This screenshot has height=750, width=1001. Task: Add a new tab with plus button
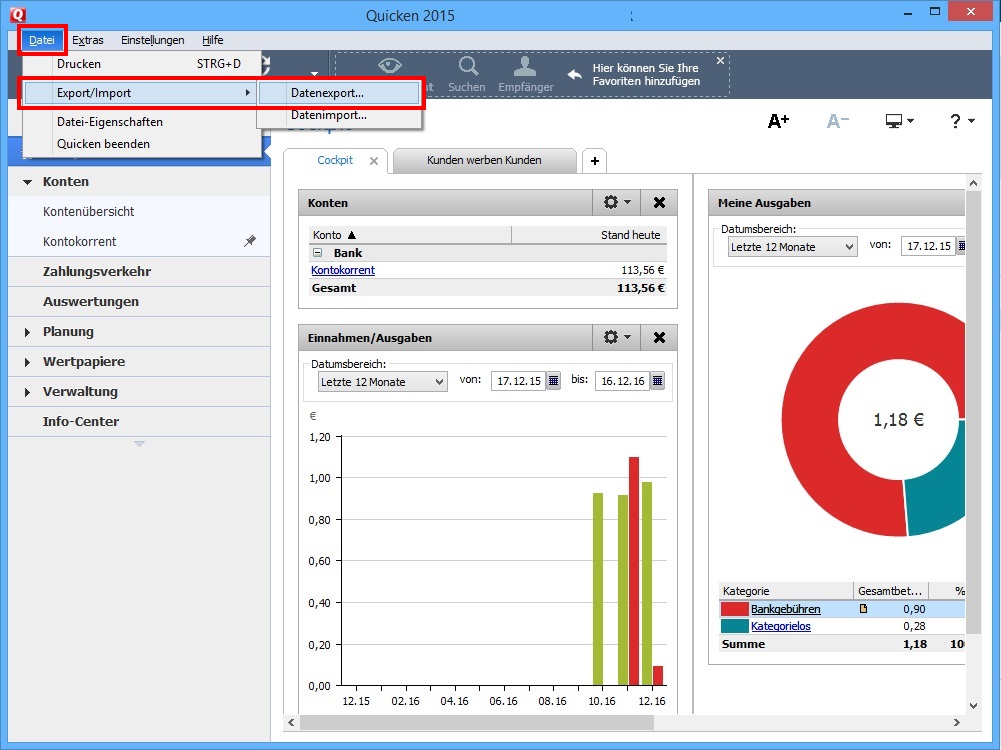tap(594, 160)
